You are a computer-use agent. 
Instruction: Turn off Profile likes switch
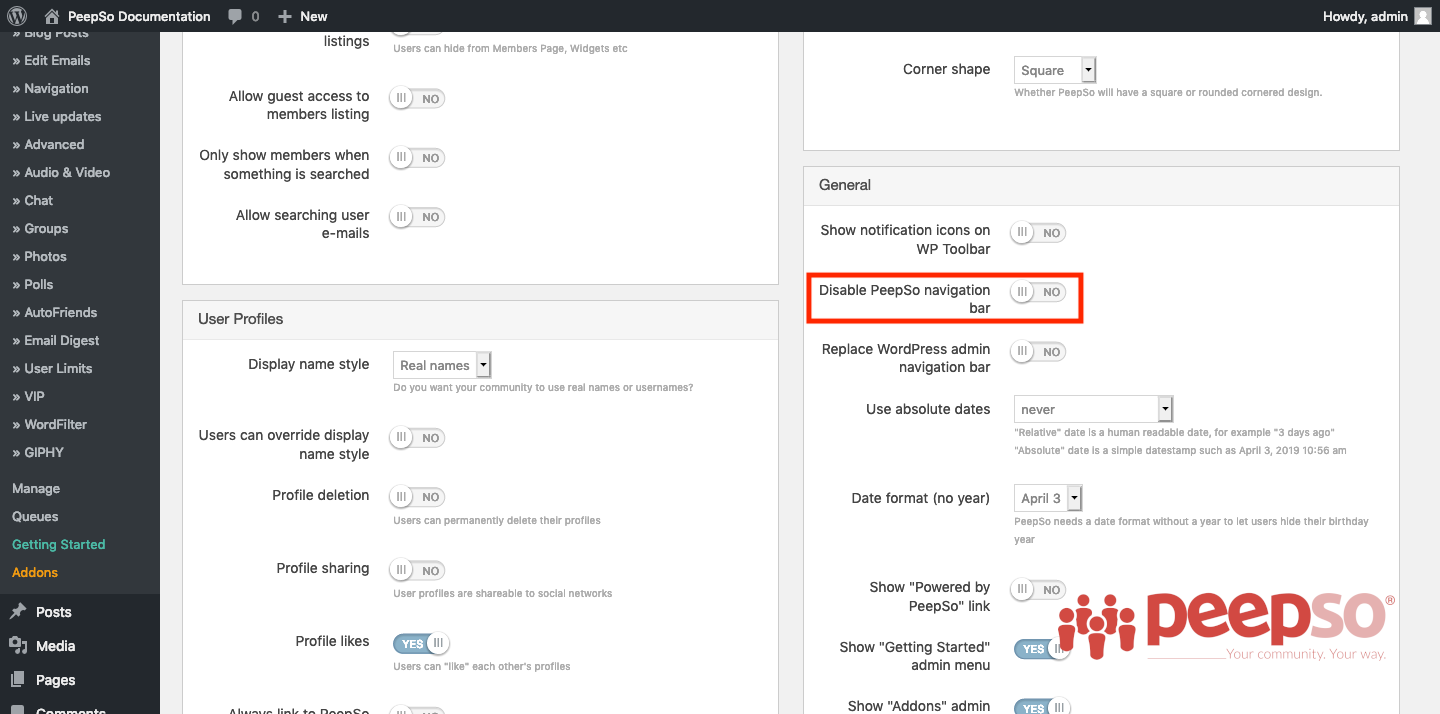(422, 644)
